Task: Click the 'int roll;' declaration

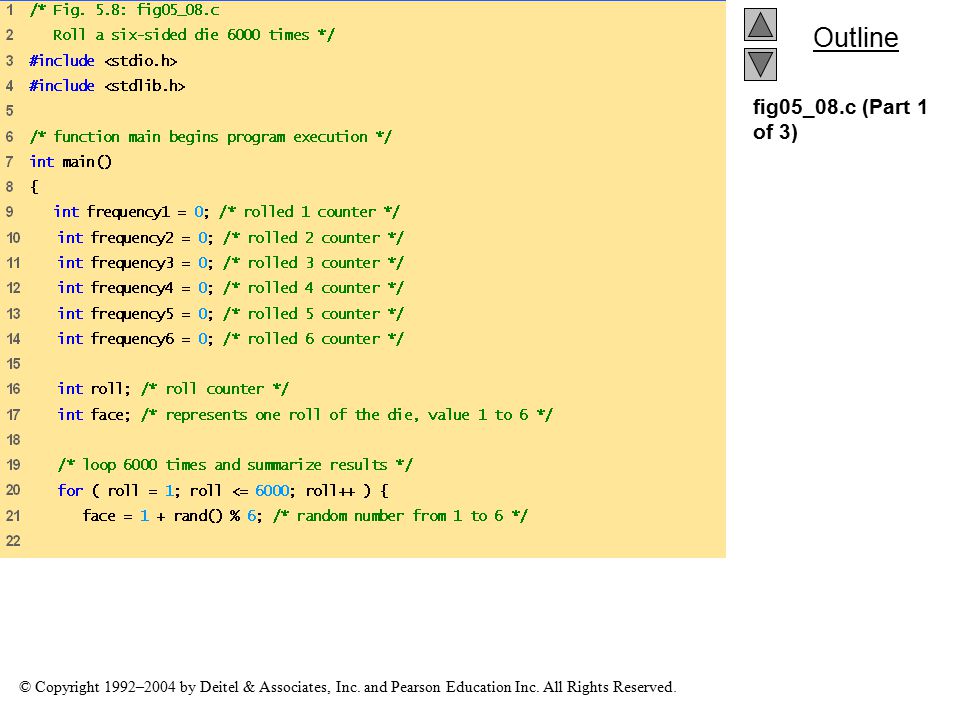Action: tap(94, 389)
